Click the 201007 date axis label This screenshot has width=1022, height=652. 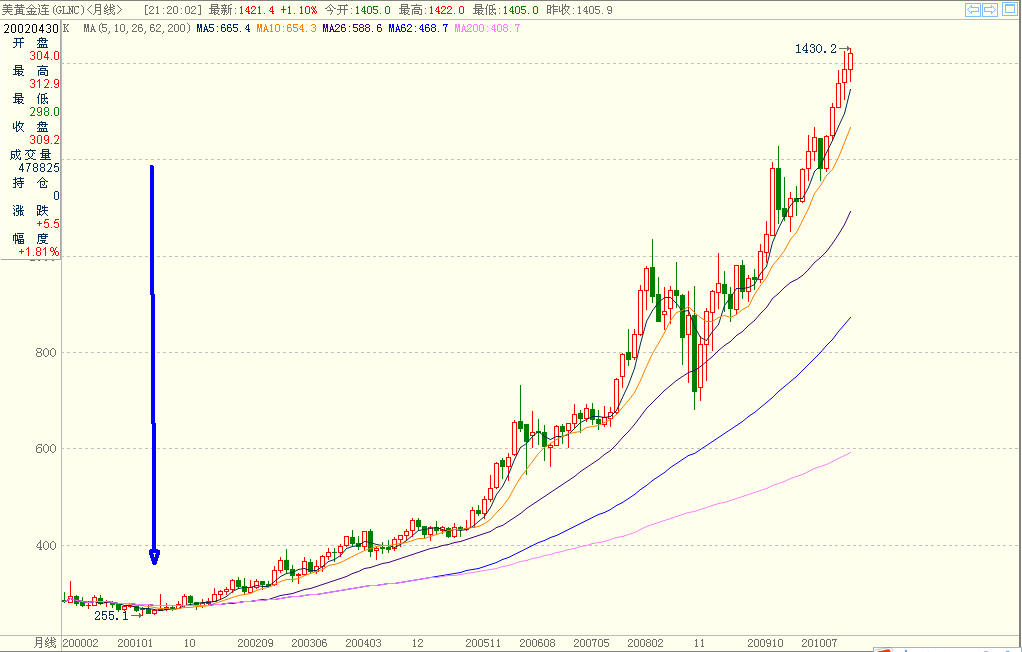click(x=819, y=644)
